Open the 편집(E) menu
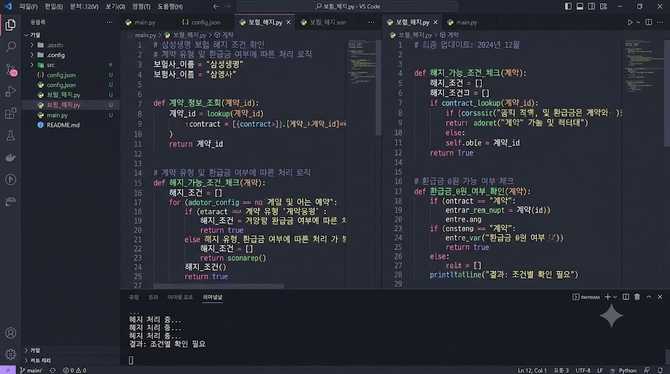 54,6
